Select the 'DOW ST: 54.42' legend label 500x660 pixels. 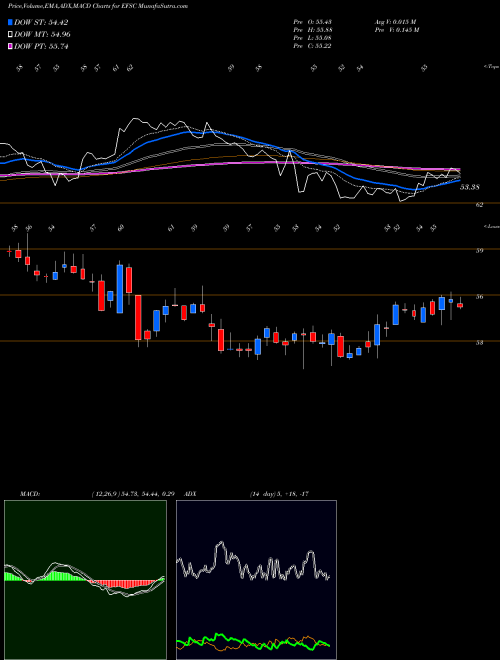coord(41,22)
